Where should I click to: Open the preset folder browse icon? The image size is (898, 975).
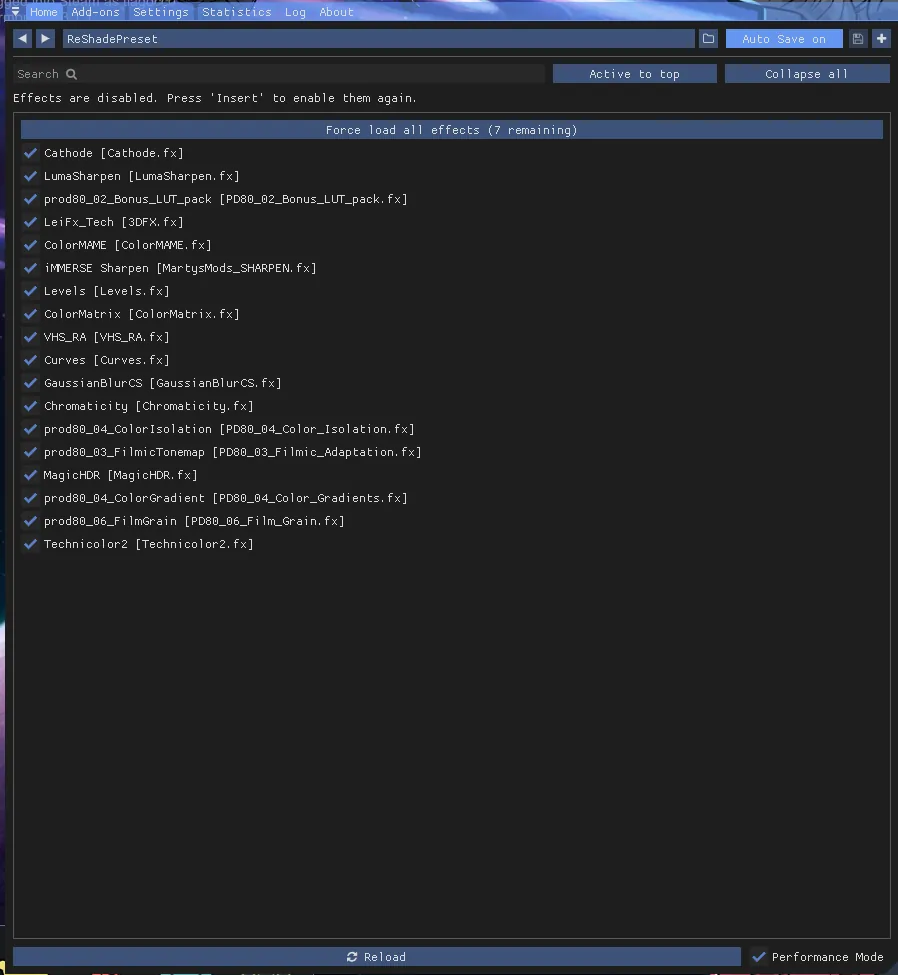pyautogui.click(x=708, y=39)
